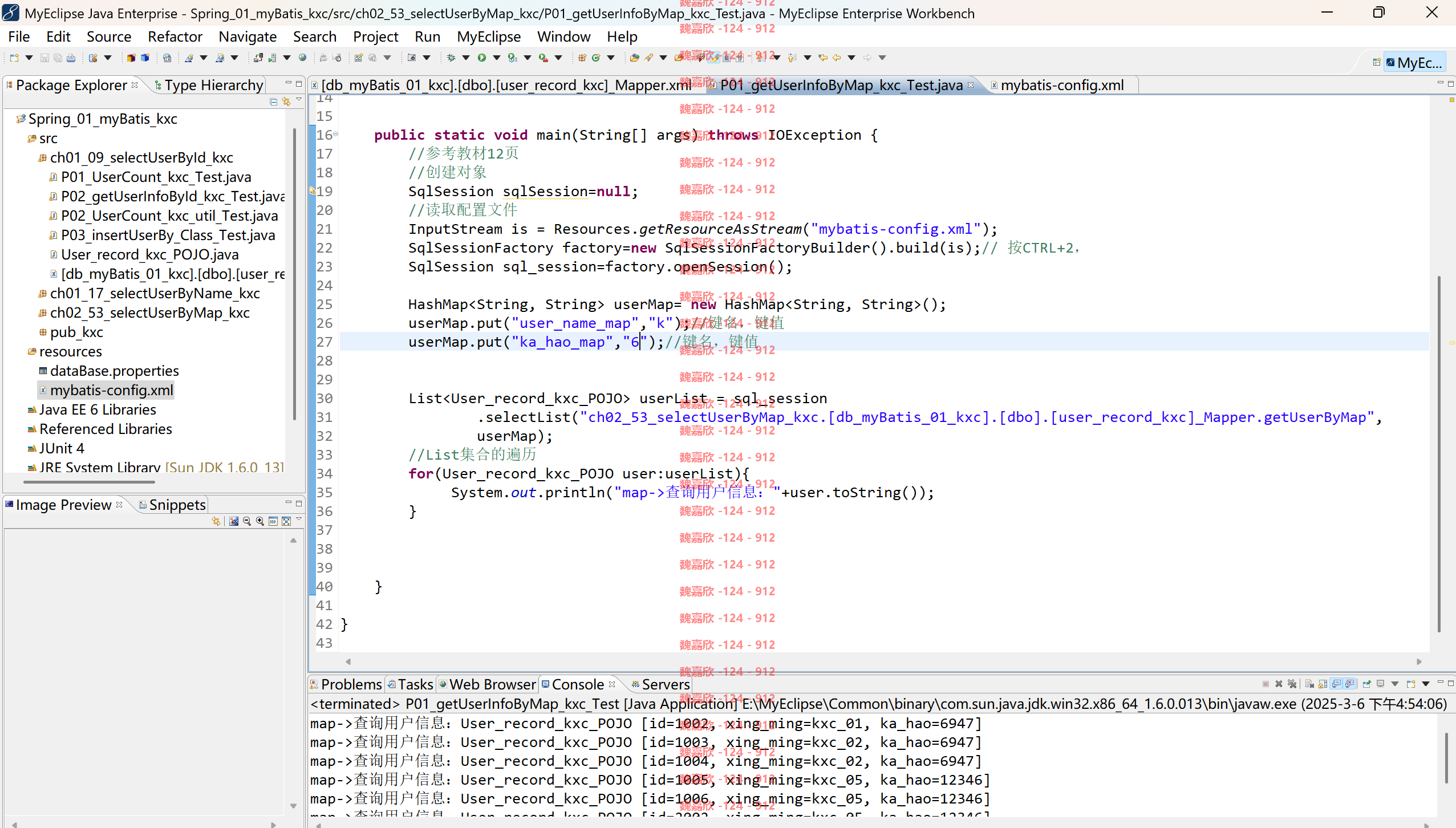Switch to mybatis-config.xml editor tab
The width and height of the screenshot is (1456, 828).
(x=1062, y=85)
